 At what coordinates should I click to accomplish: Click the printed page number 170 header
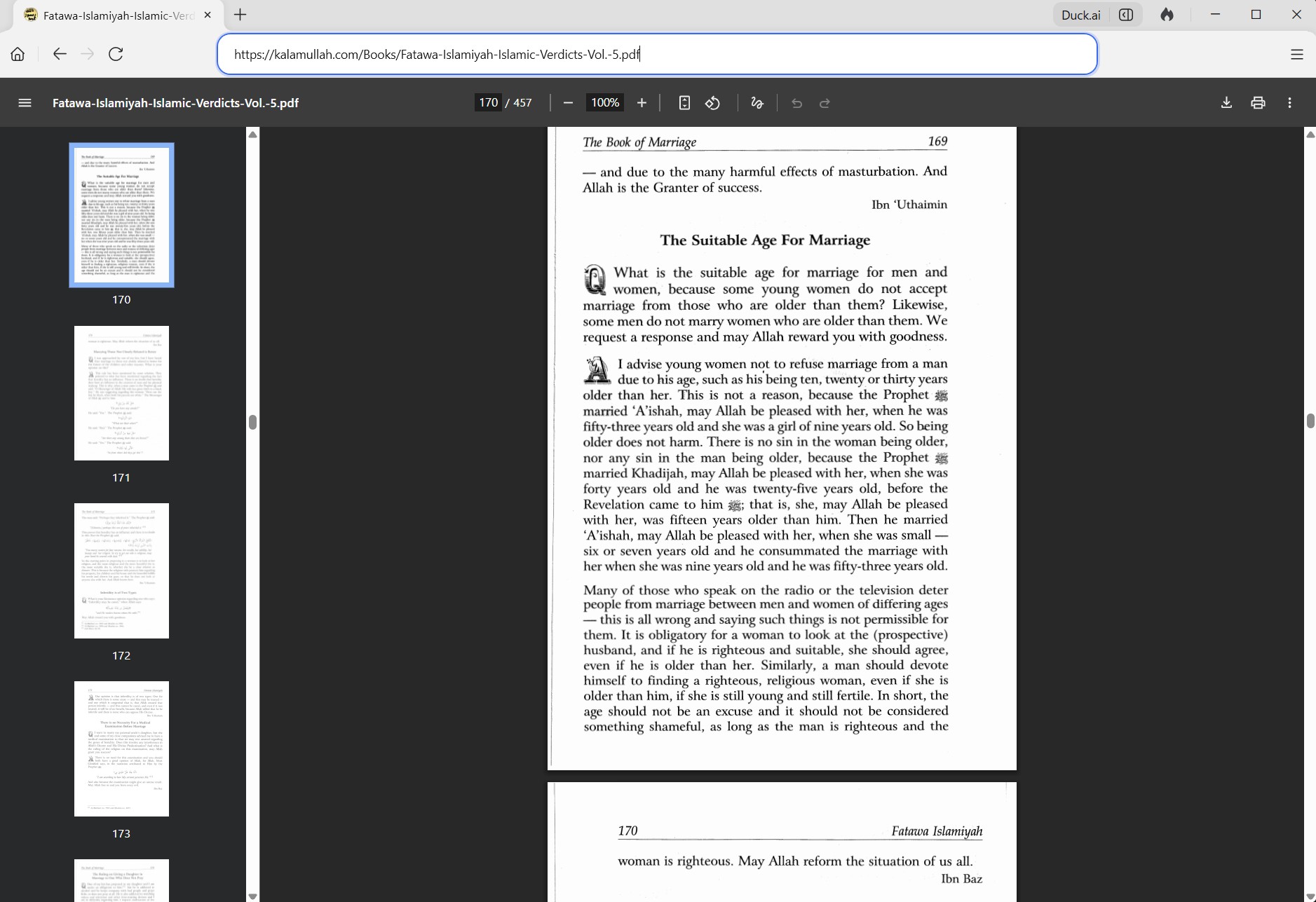pyautogui.click(x=628, y=831)
